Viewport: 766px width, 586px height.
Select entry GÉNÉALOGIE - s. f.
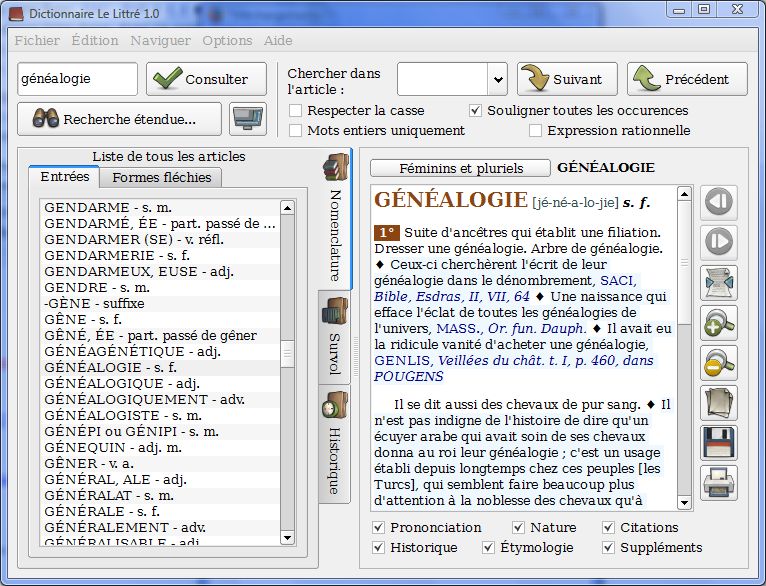coord(161,368)
